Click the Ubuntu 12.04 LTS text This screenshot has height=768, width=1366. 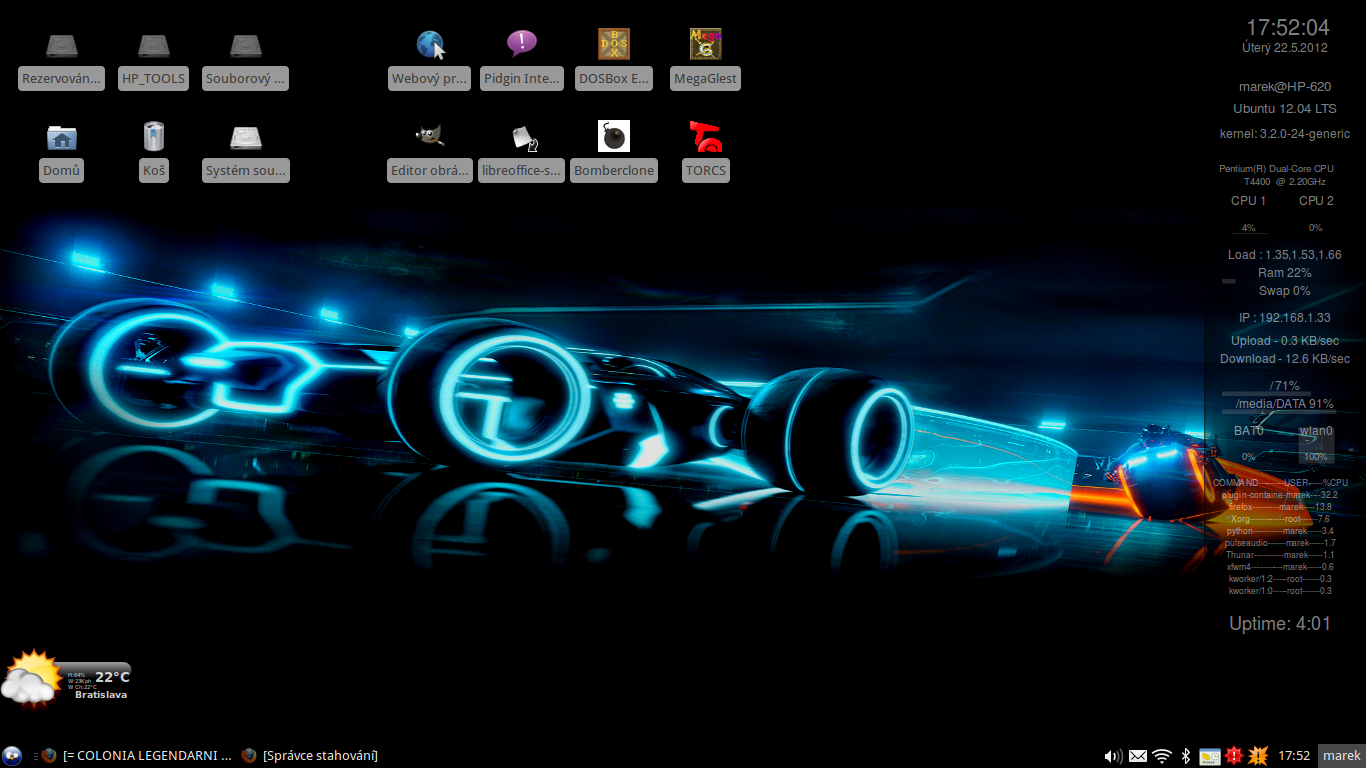(1284, 109)
